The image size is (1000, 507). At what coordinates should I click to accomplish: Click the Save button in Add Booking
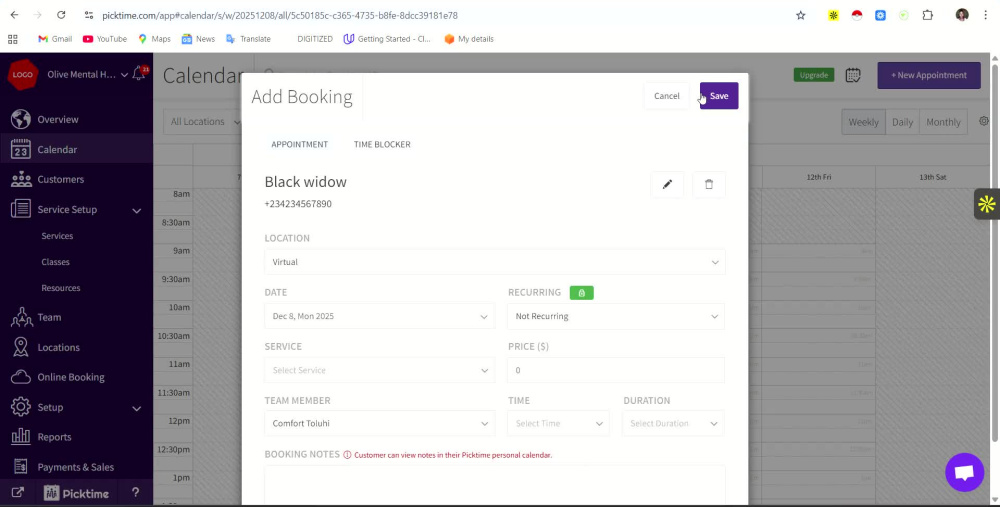pyautogui.click(x=719, y=96)
